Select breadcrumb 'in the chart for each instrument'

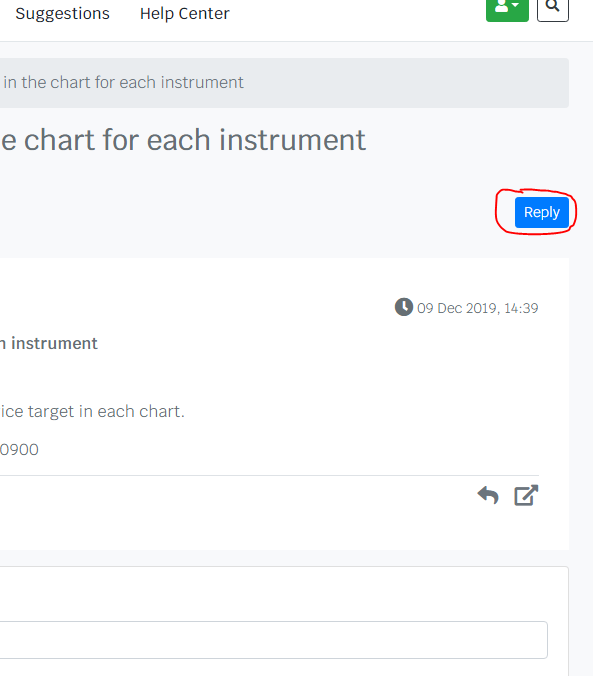click(123, 82)
